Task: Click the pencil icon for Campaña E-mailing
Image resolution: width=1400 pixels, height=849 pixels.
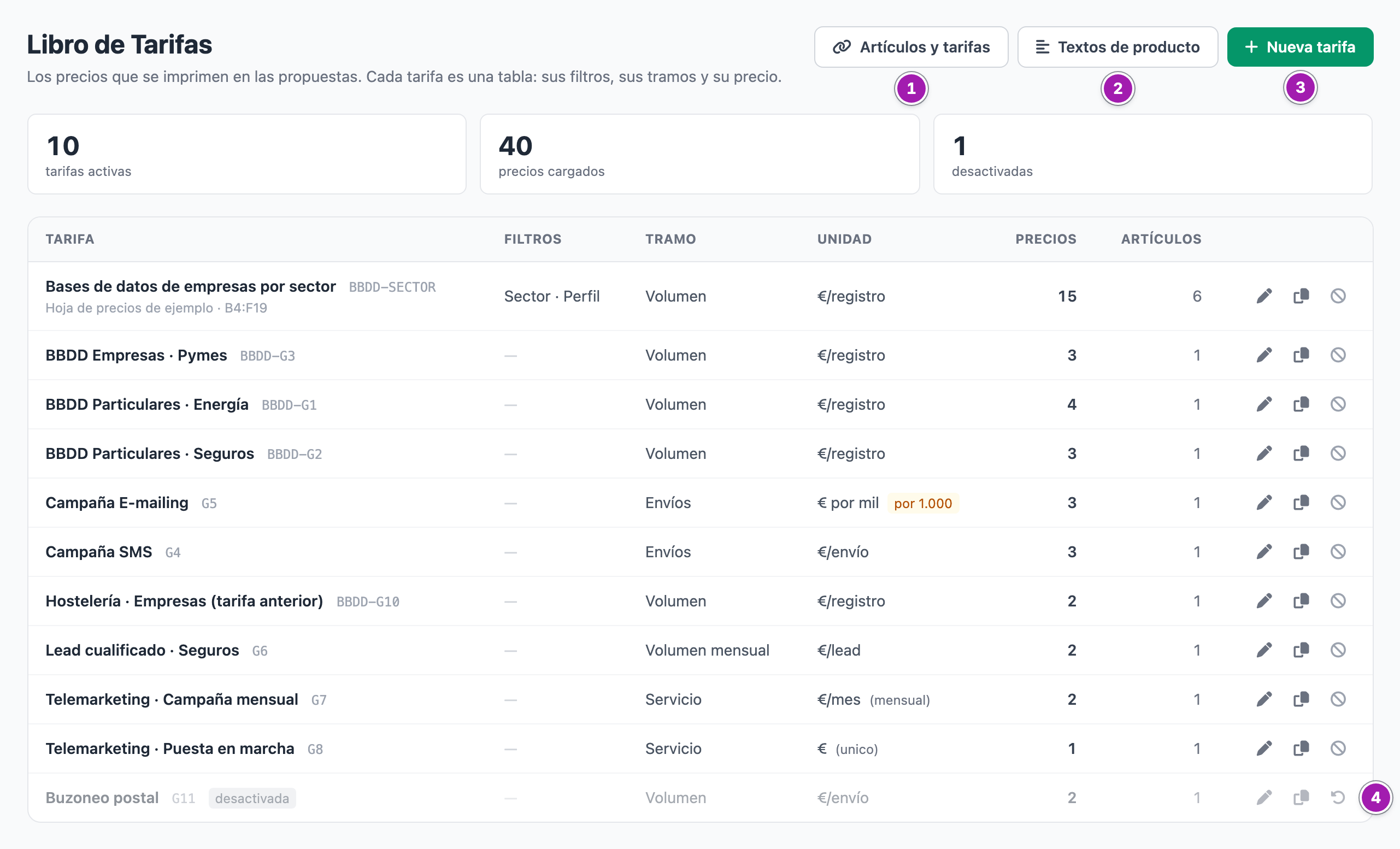Action: click(x=1263, y=503)
